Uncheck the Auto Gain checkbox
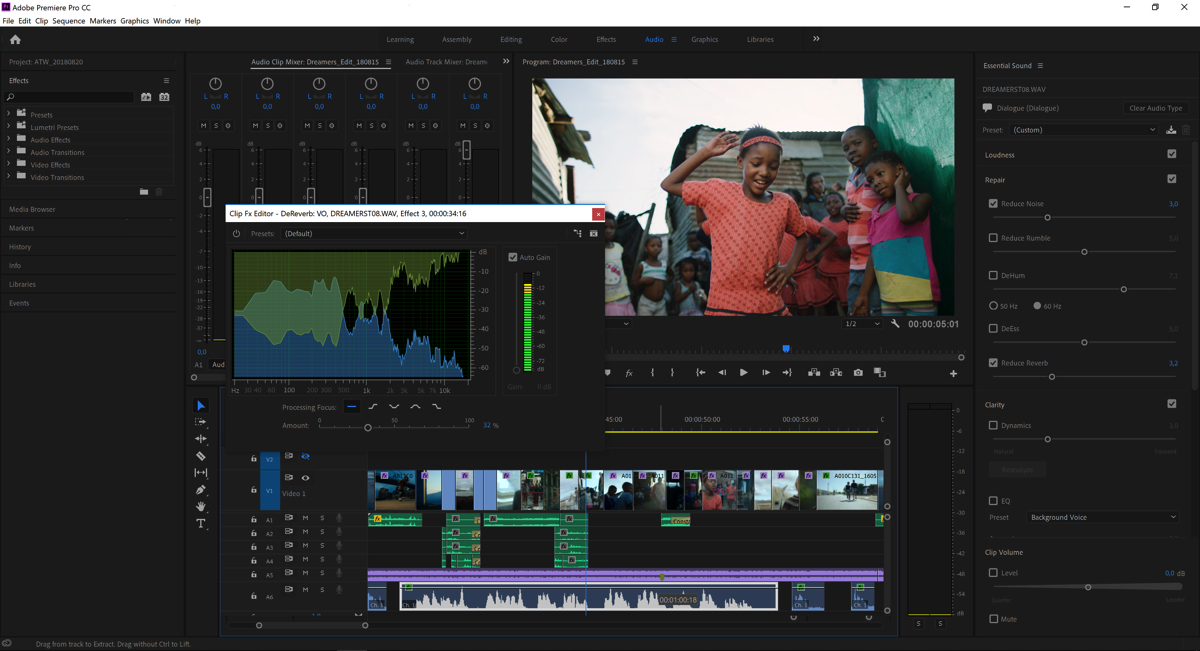 (x=513, y=257)
